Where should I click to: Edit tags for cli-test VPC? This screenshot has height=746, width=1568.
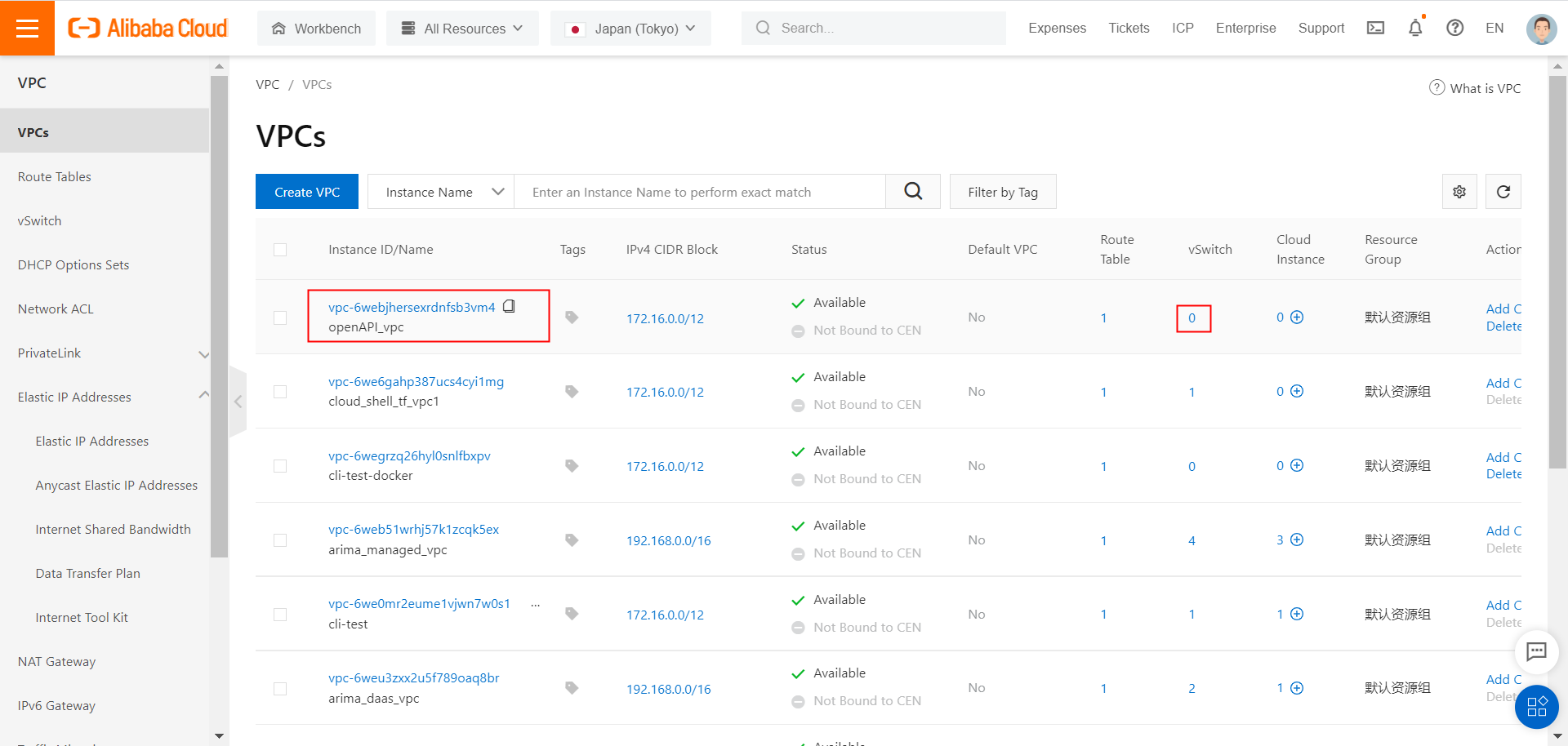pos(572,614)
